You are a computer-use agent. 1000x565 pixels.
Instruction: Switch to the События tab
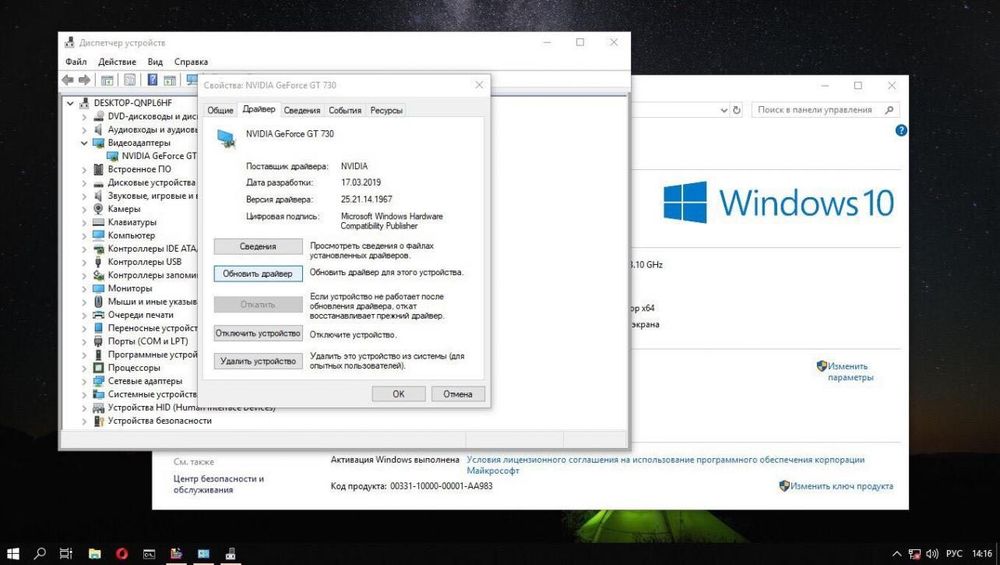point(345,110)
